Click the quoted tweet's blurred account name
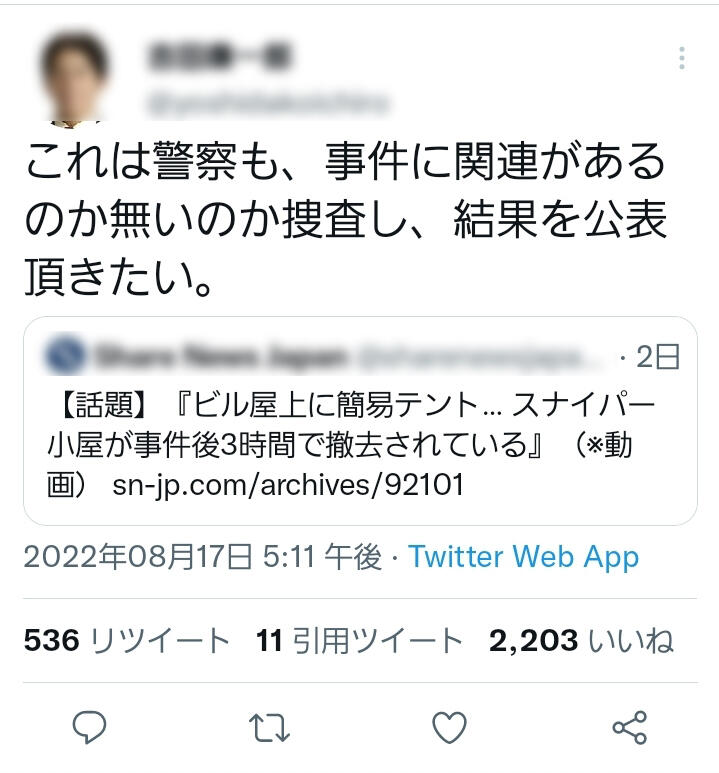 click(220, 356)
